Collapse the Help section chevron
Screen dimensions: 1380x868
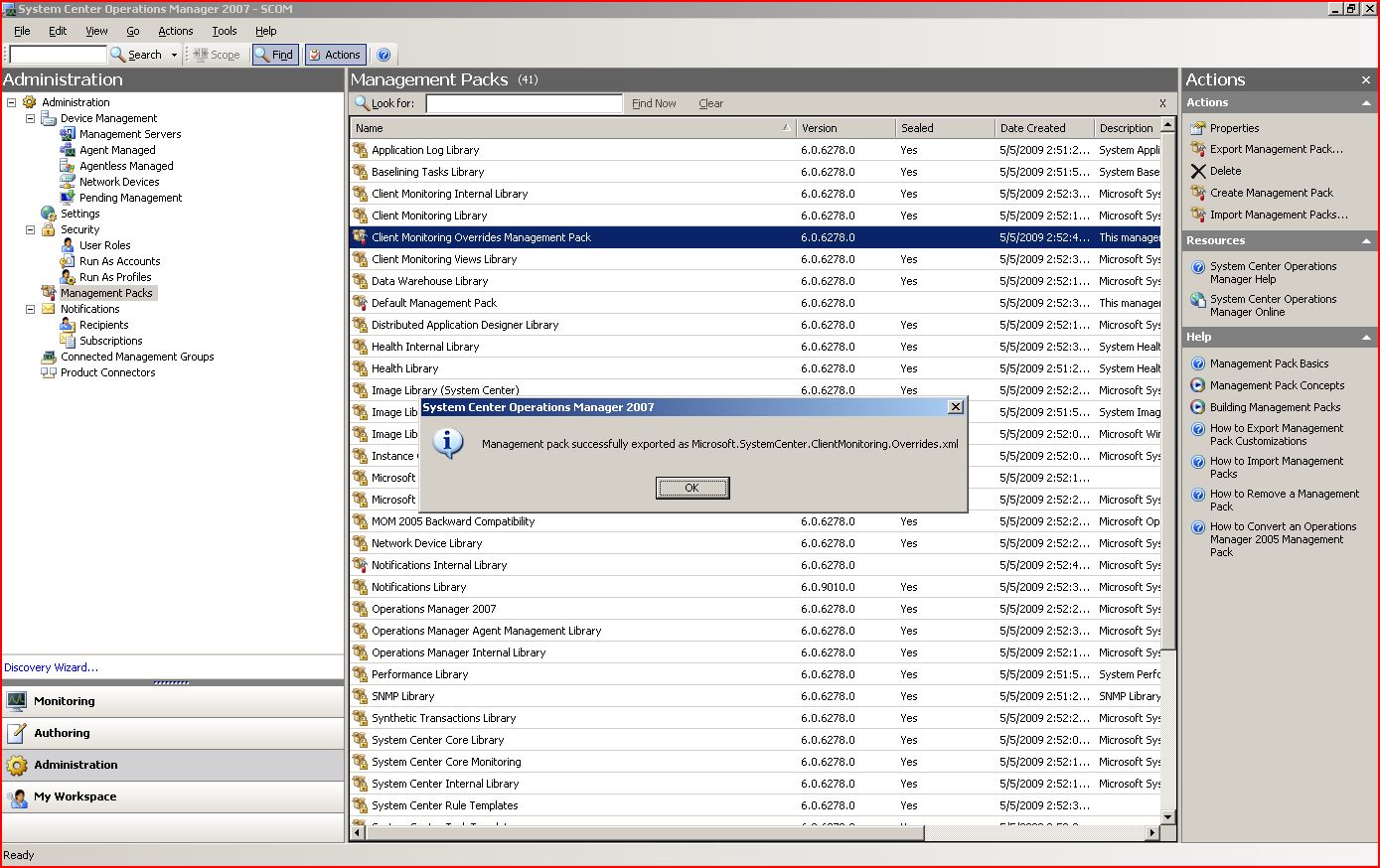tap(1366, 338)
